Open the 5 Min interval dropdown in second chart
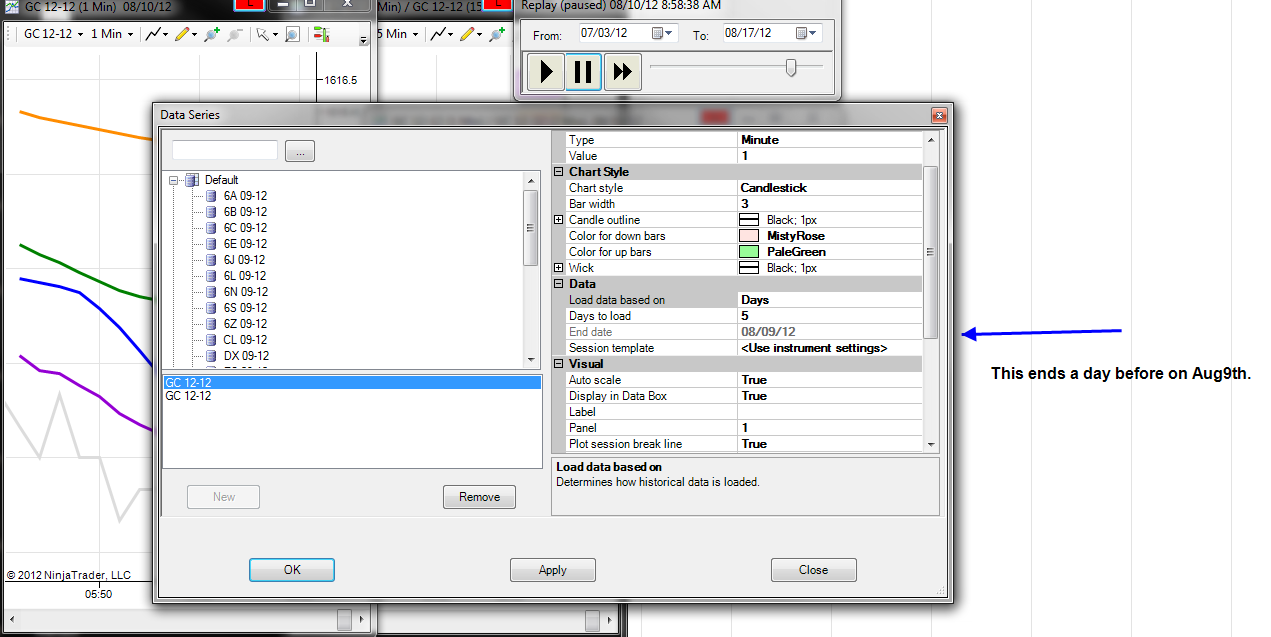 [397, 34]
